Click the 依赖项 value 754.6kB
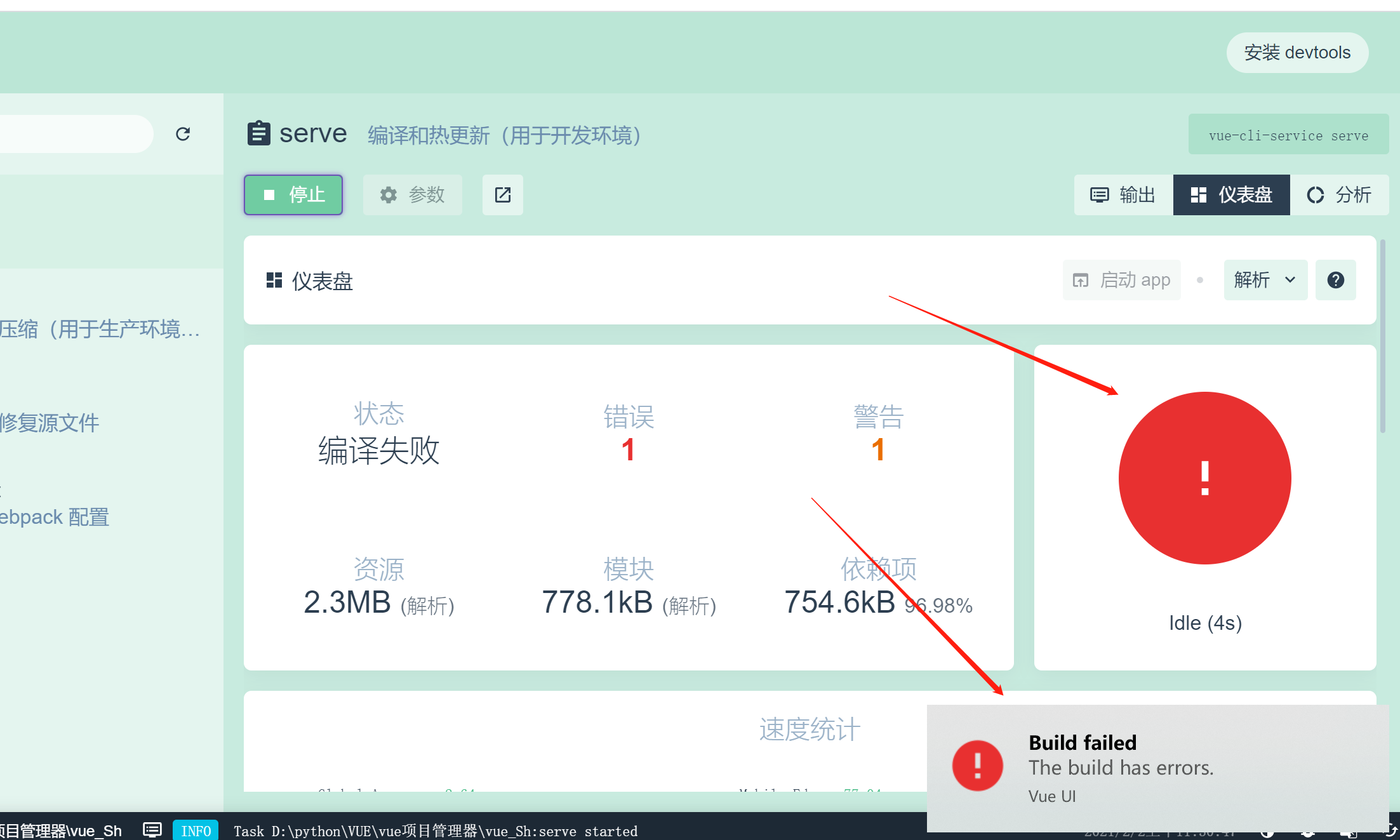This screenshot has height=840, width=1400. (839, 602)
